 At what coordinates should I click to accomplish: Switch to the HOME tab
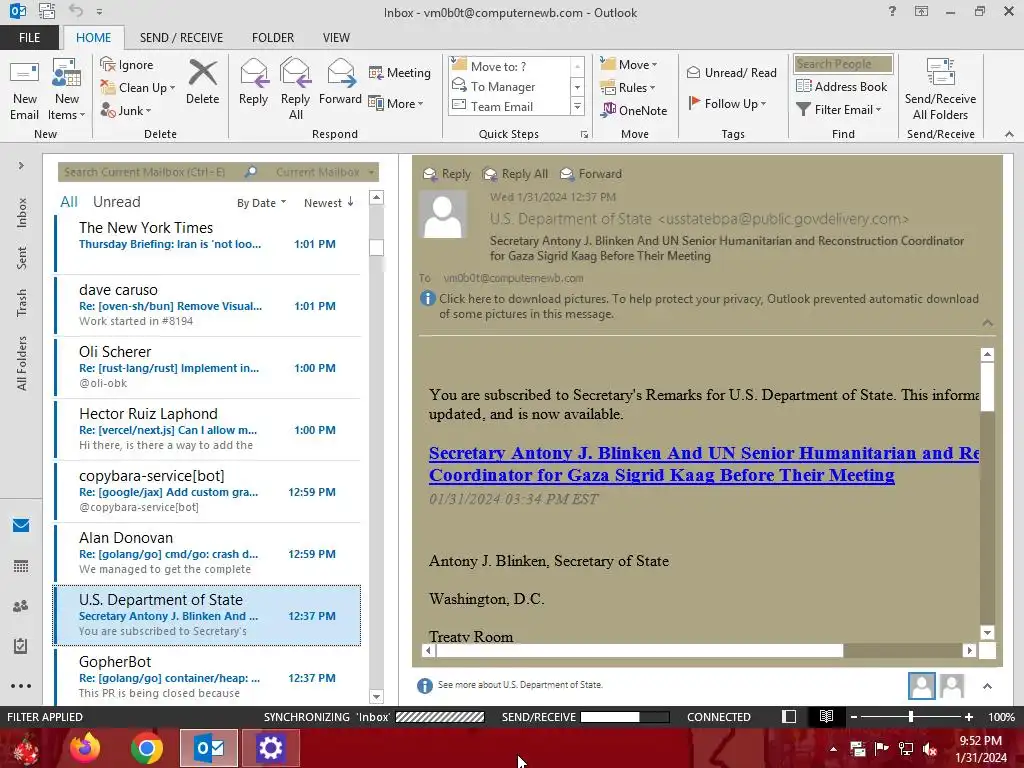tap(93, 37)
